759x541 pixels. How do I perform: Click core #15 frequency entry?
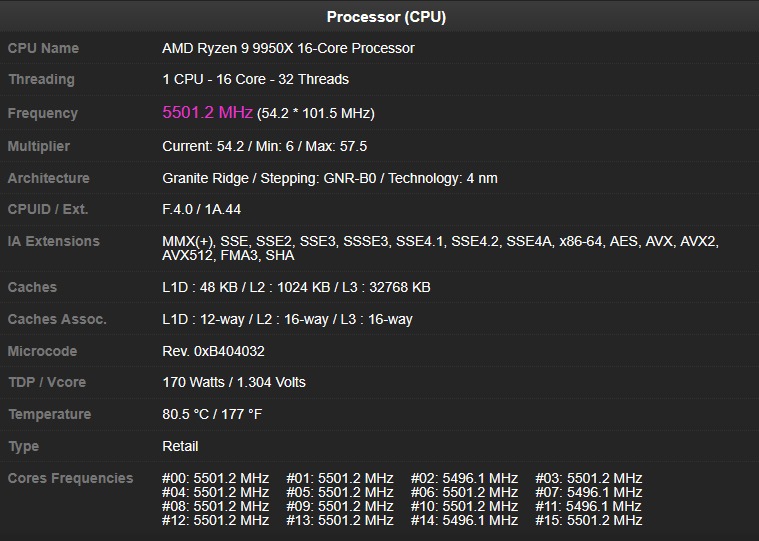click(589, 520)
